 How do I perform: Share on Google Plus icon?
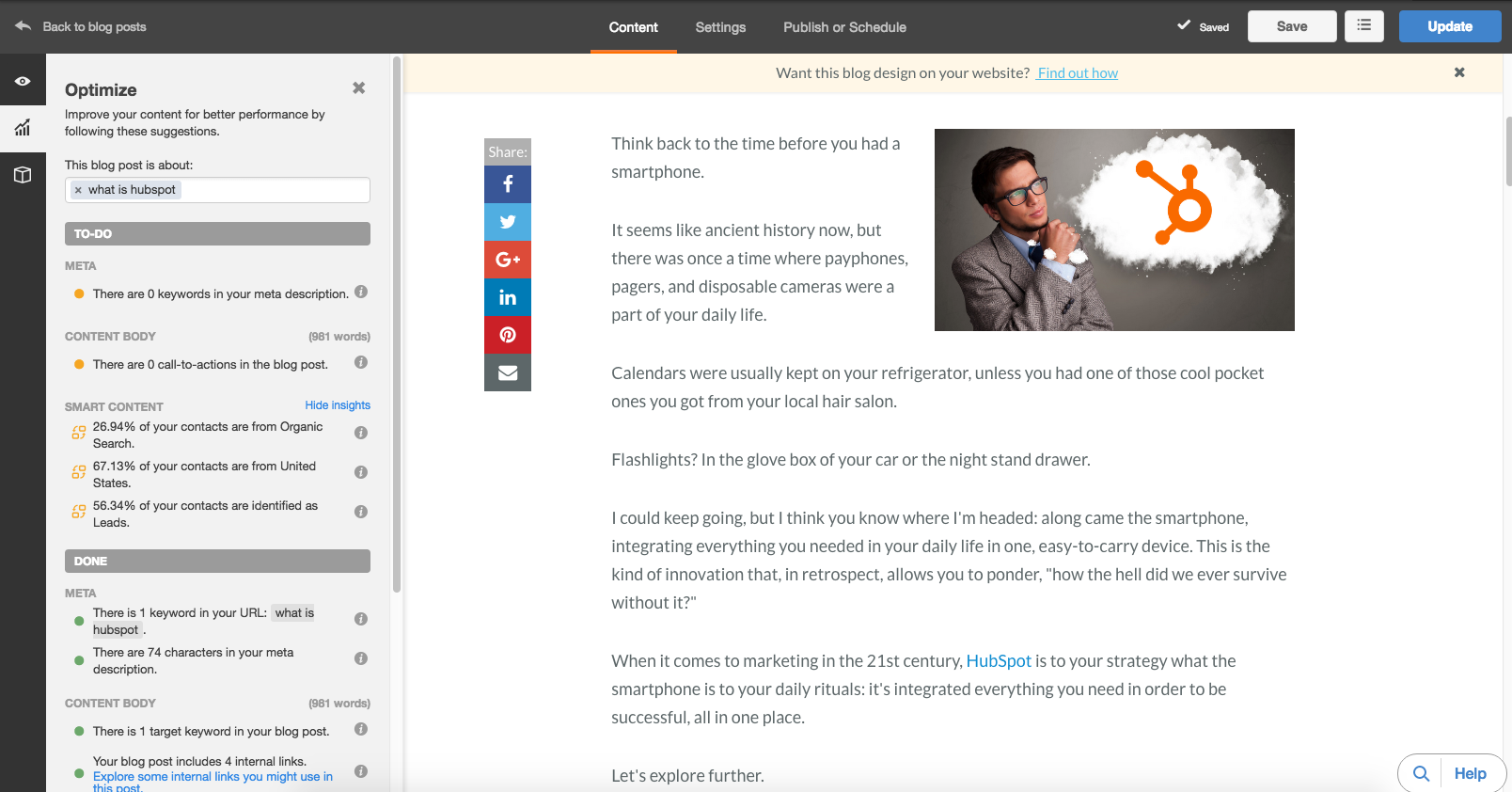pos(508,260)
